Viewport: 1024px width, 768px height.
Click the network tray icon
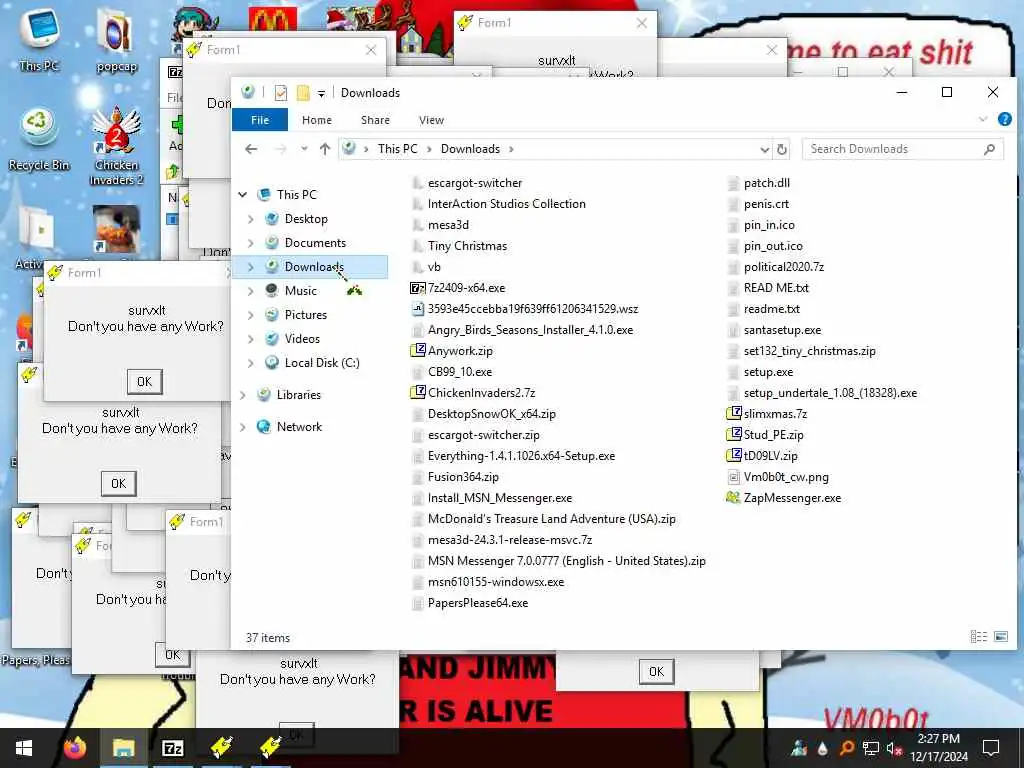(871, 748)
